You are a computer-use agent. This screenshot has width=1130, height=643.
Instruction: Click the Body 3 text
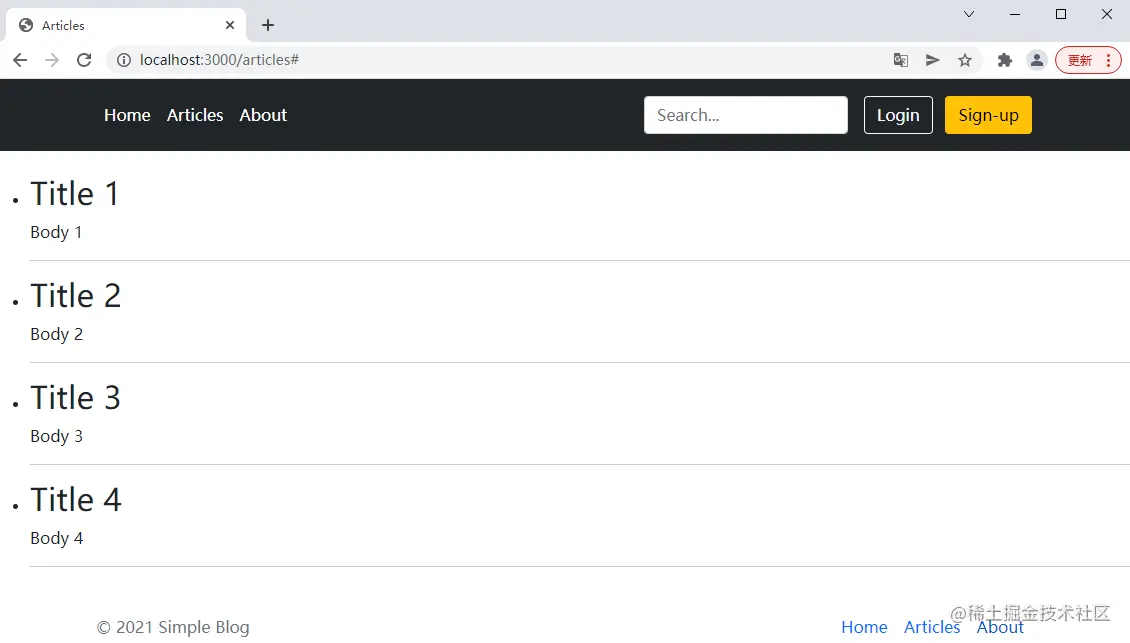click(x=56, y=436)
